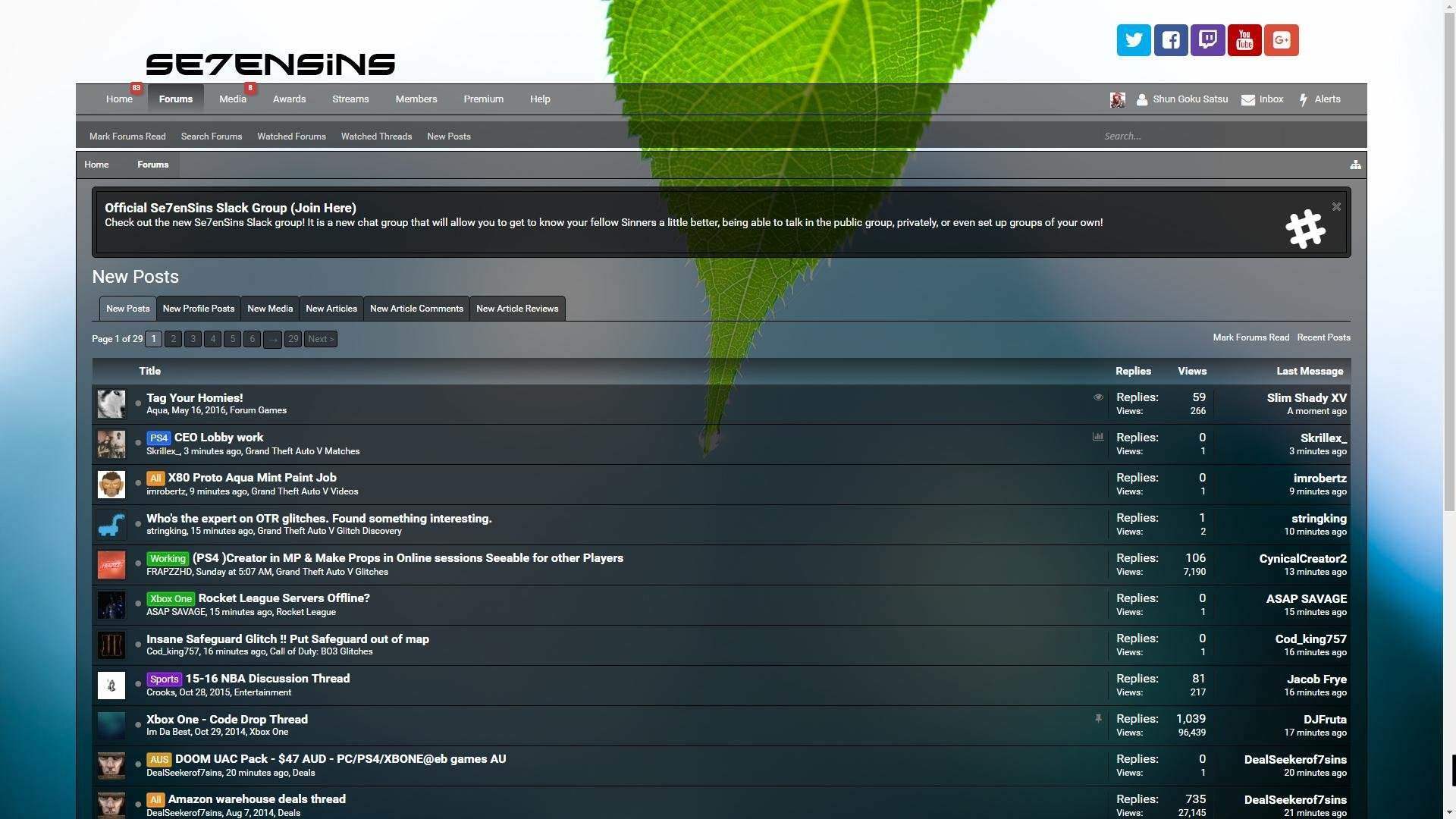Go to page 2 of results
Screen dimensions: 1456x819
(x=174, y=339)
